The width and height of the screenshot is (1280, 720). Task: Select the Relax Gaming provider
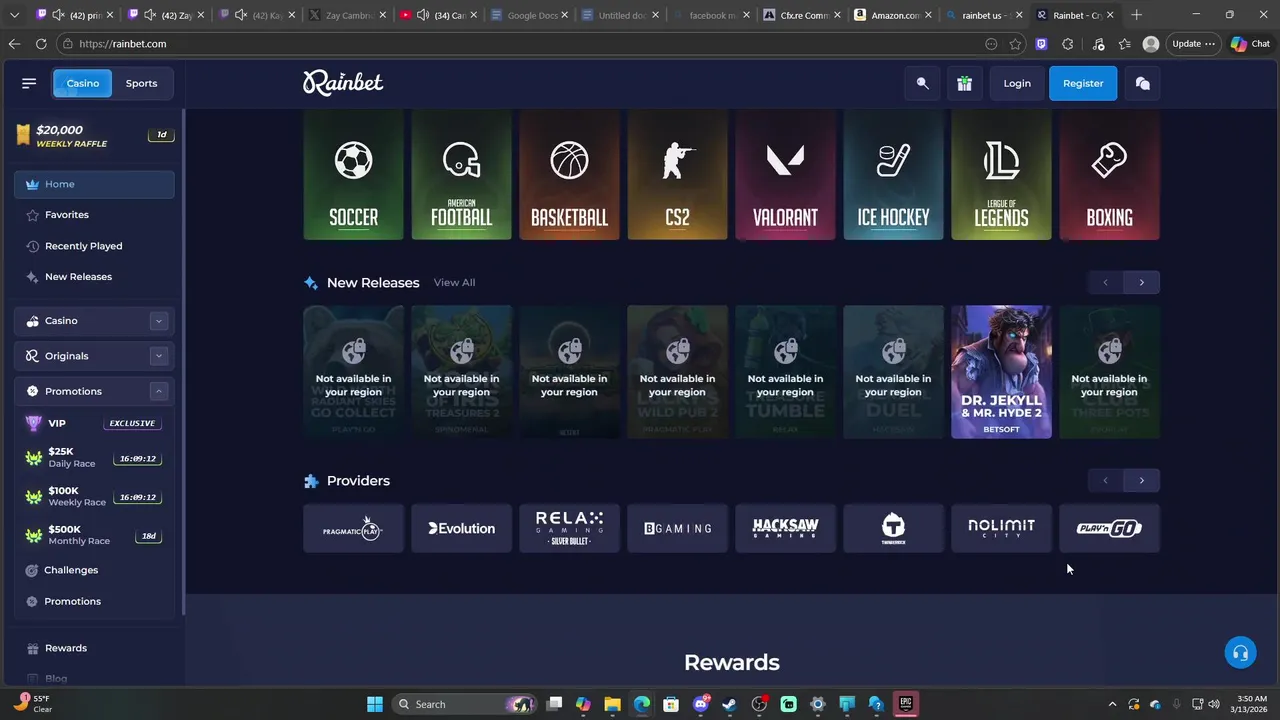click(569, 528)
